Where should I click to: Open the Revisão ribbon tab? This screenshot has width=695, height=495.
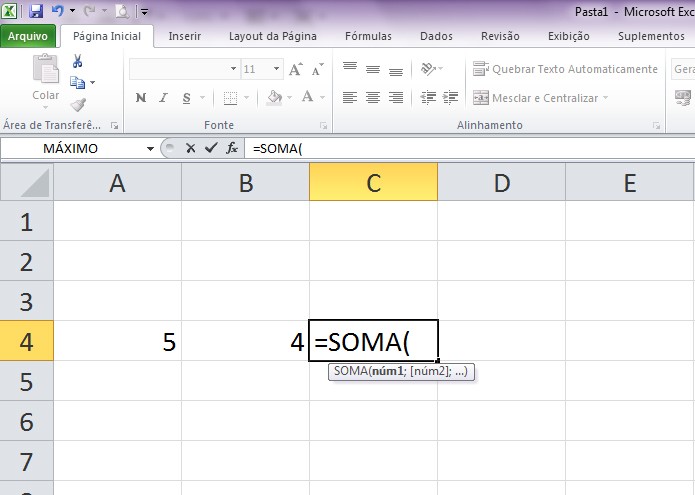pyautogui.click(x=500, y=36)
